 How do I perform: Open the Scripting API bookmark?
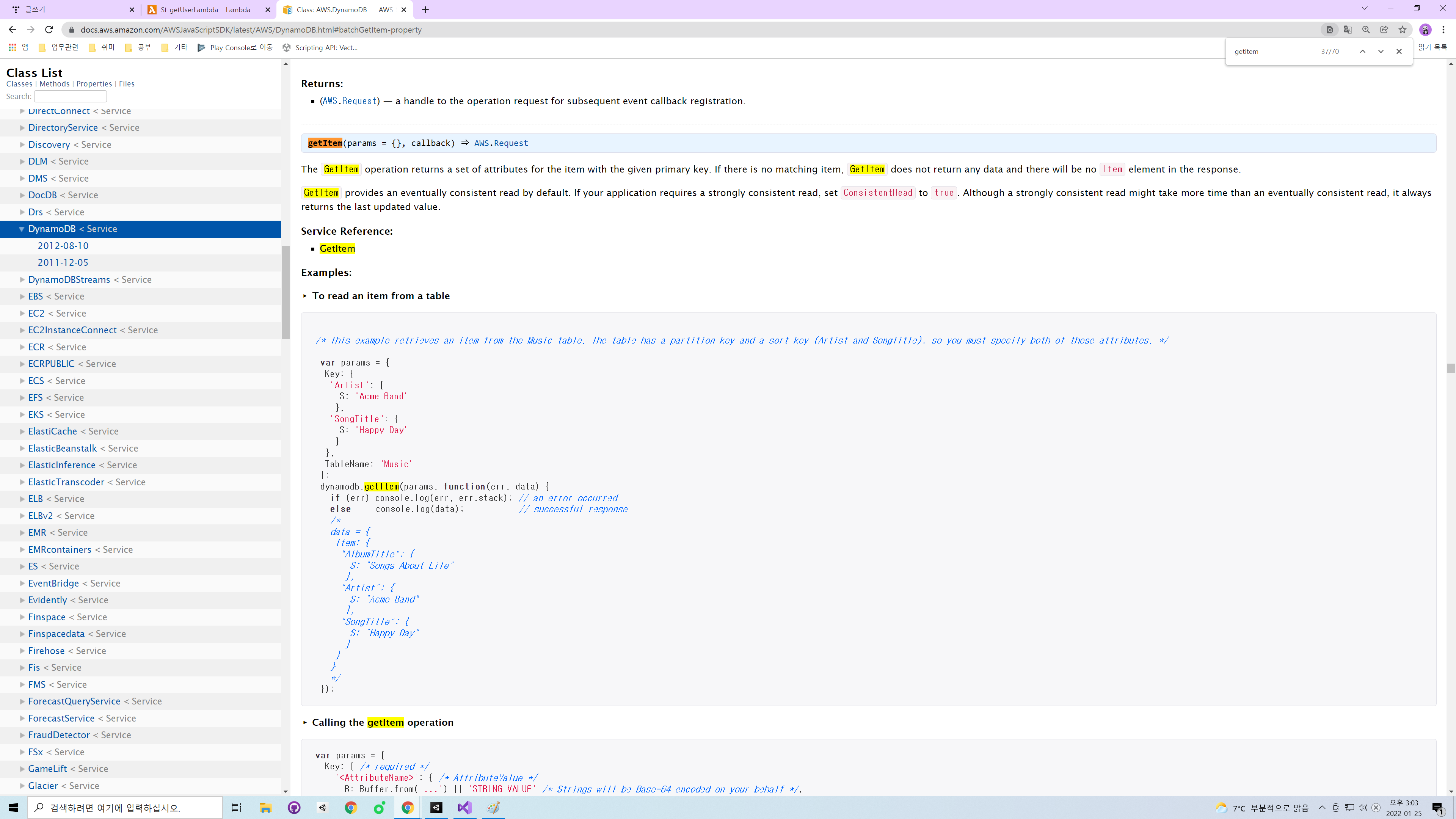tap(320, 47)
